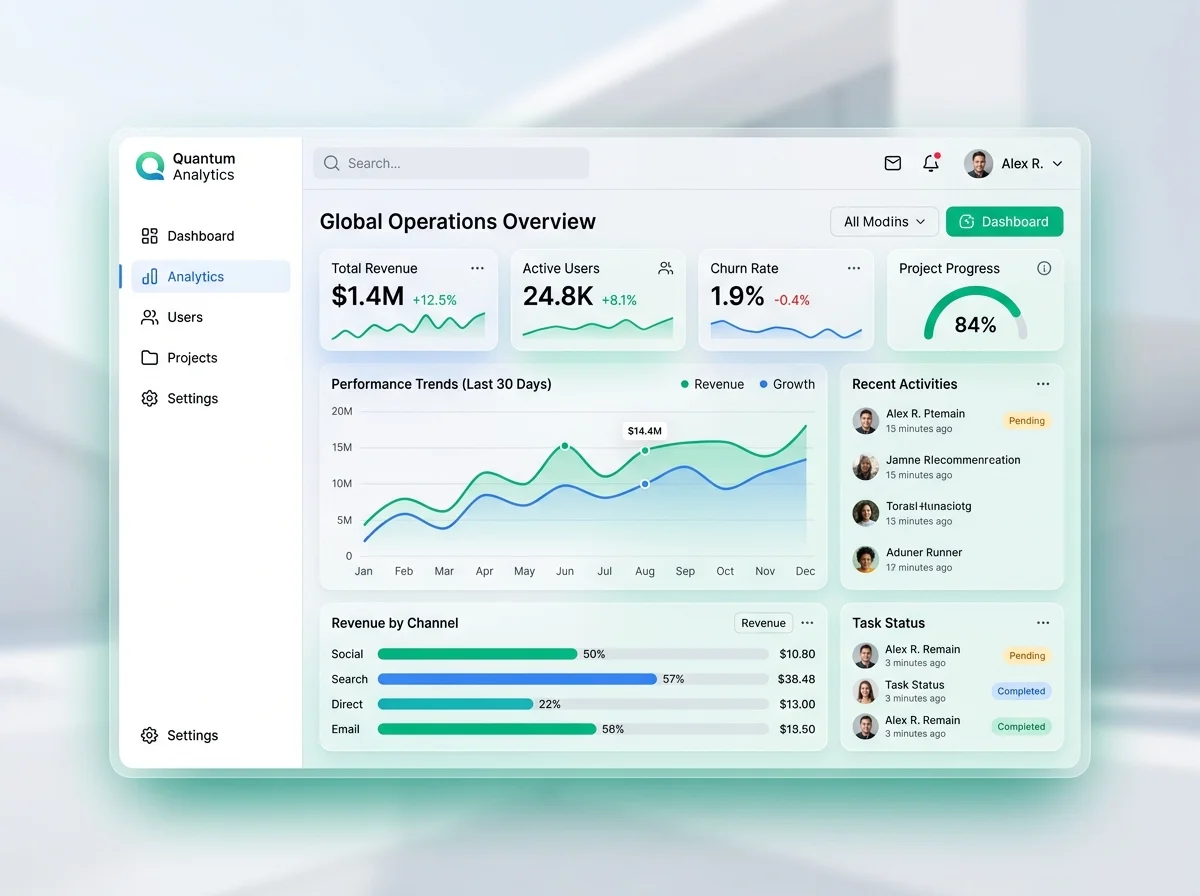Viewport: 1200px width, 896px height.
Task: Open the notifications bell
Action: (x=931, y=163)
